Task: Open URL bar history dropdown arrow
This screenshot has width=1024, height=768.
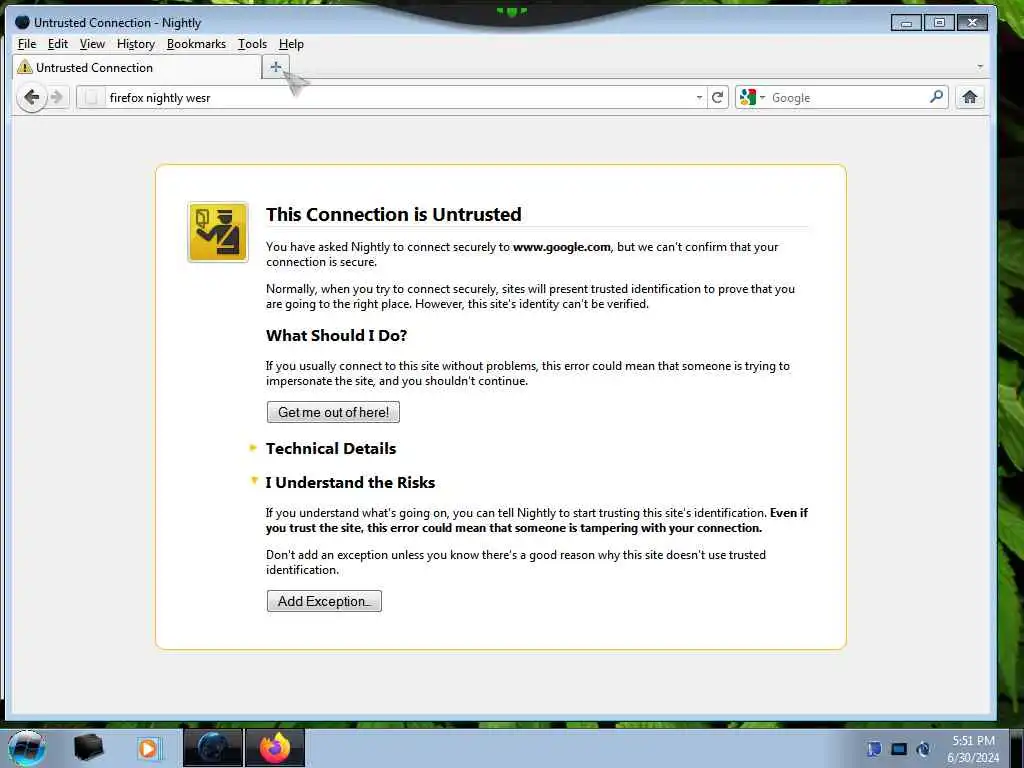Action: [x=699, y=97]
